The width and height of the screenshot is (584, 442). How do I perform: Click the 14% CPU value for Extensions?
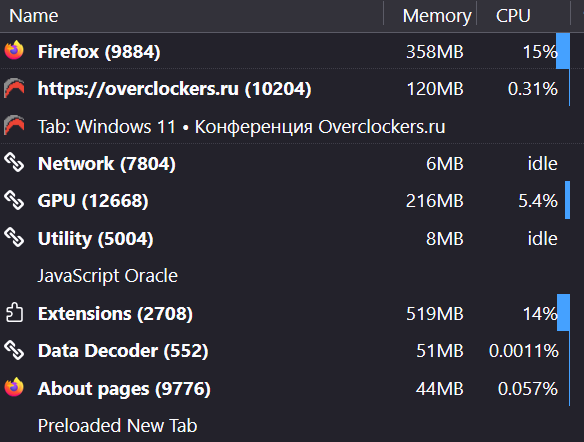pyautogui.click(x=540, y=314)
